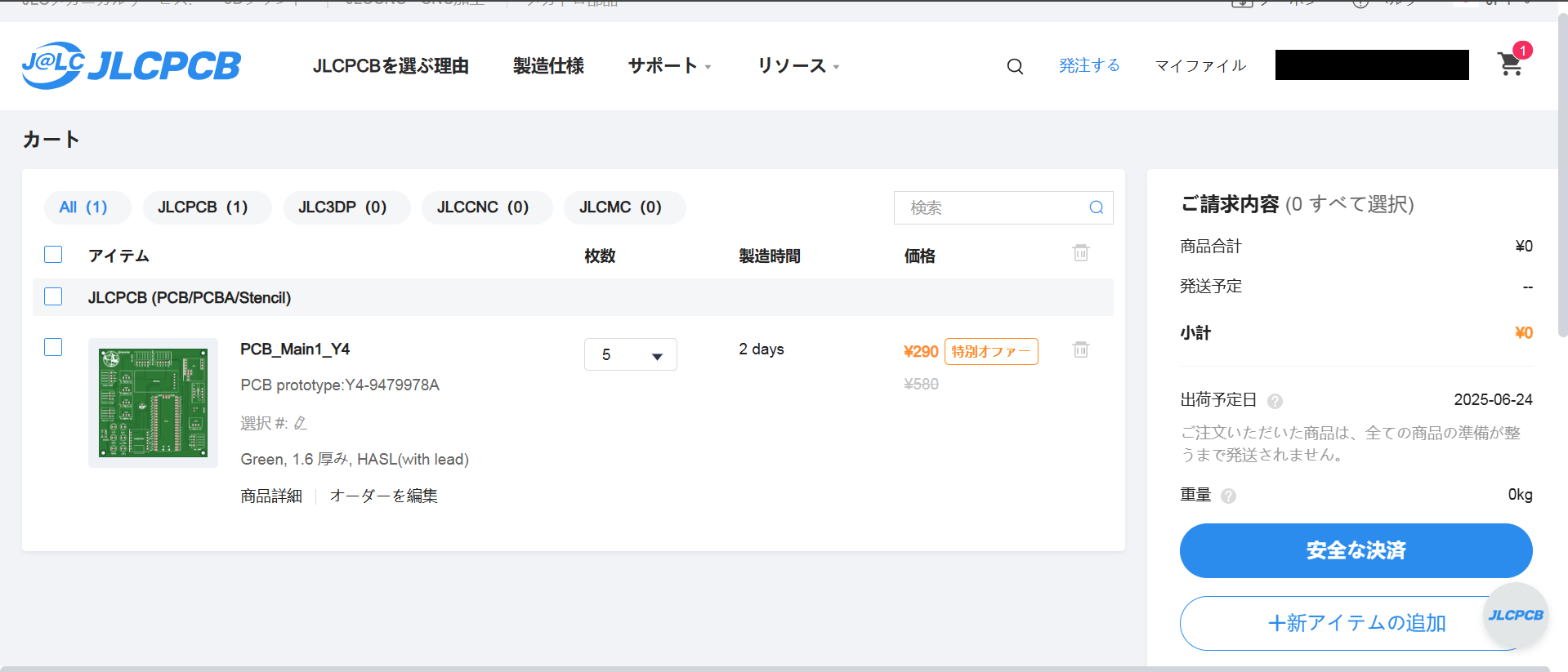
Task: Click the 安全な決済 checkout button
Action: click(x=1356, y=550)
